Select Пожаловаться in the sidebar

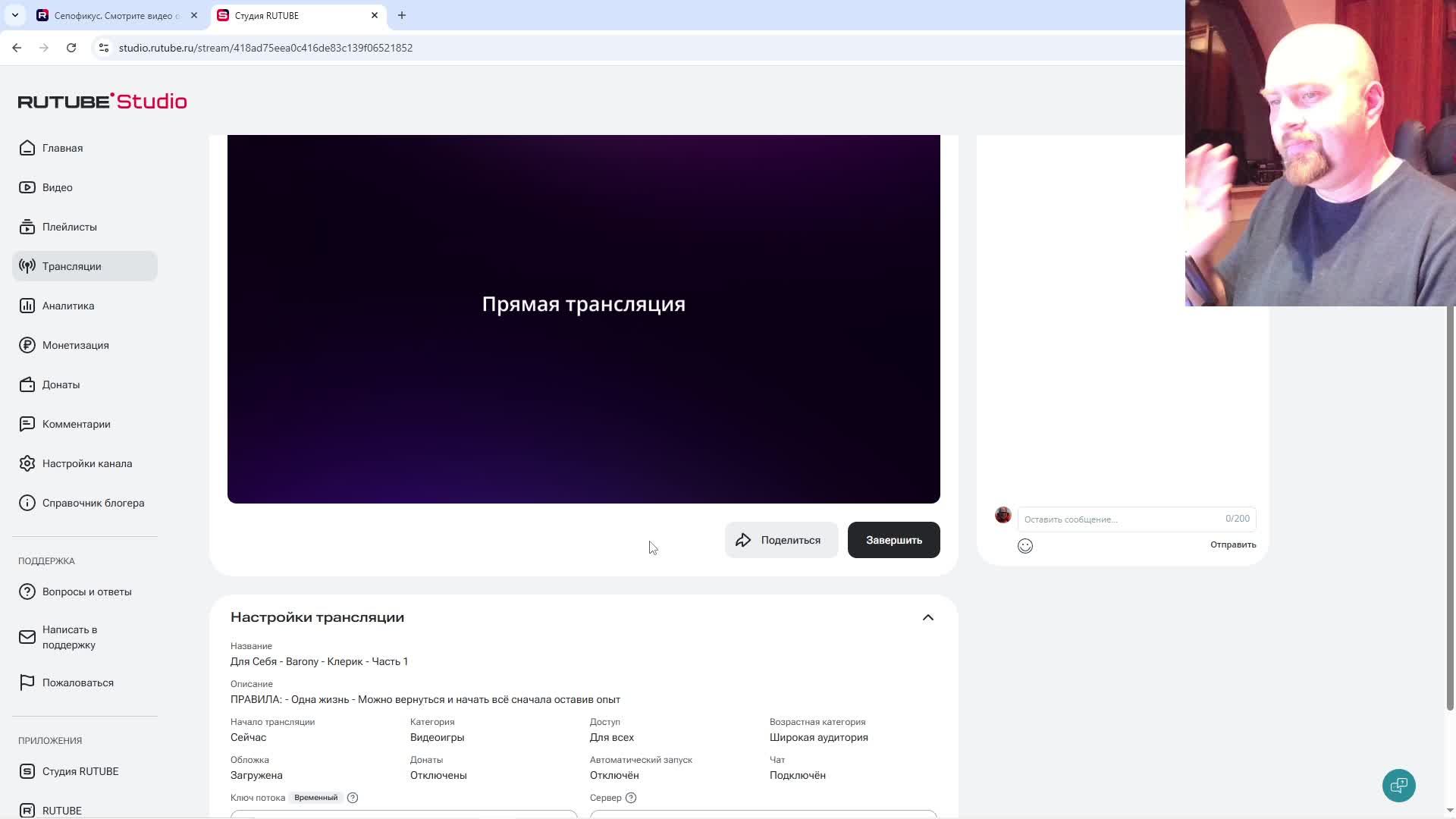[x=78, y=682]
